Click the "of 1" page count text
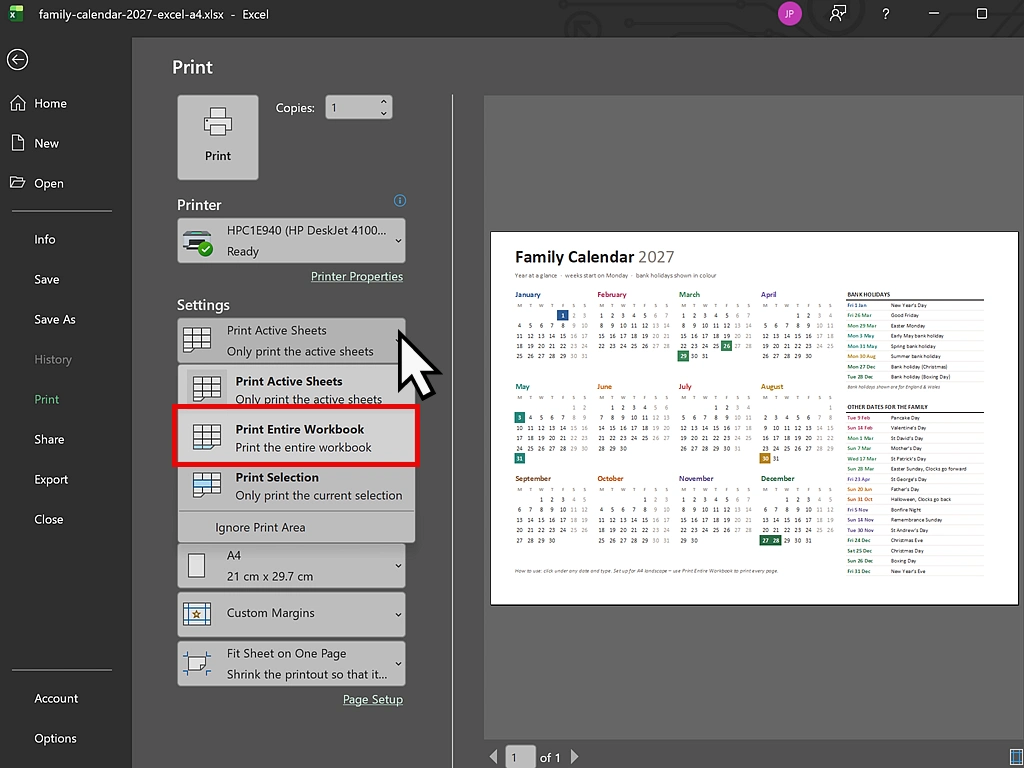This screenshot has width=1024, height=768. 550,758
